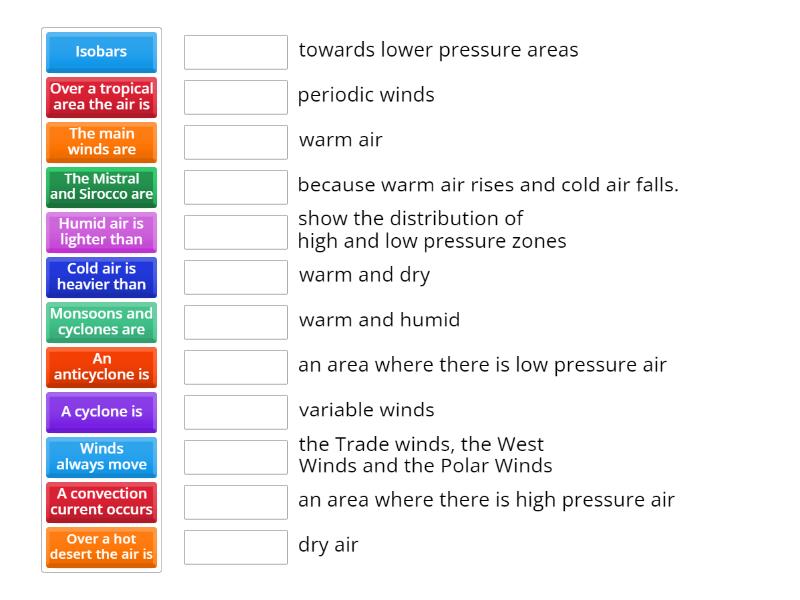The height and width of the screenshot is (600, 800).
Task: Click the answer box beside 'variable winds'
Action: point(235,411)
